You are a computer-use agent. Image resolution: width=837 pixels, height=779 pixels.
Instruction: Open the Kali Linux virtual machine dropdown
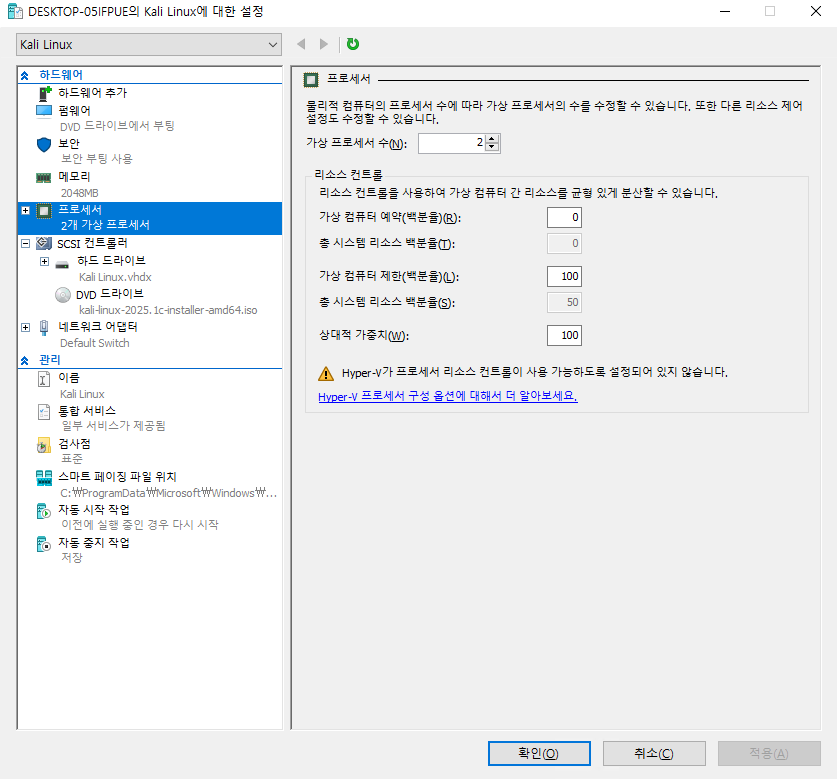pos(149,44)
